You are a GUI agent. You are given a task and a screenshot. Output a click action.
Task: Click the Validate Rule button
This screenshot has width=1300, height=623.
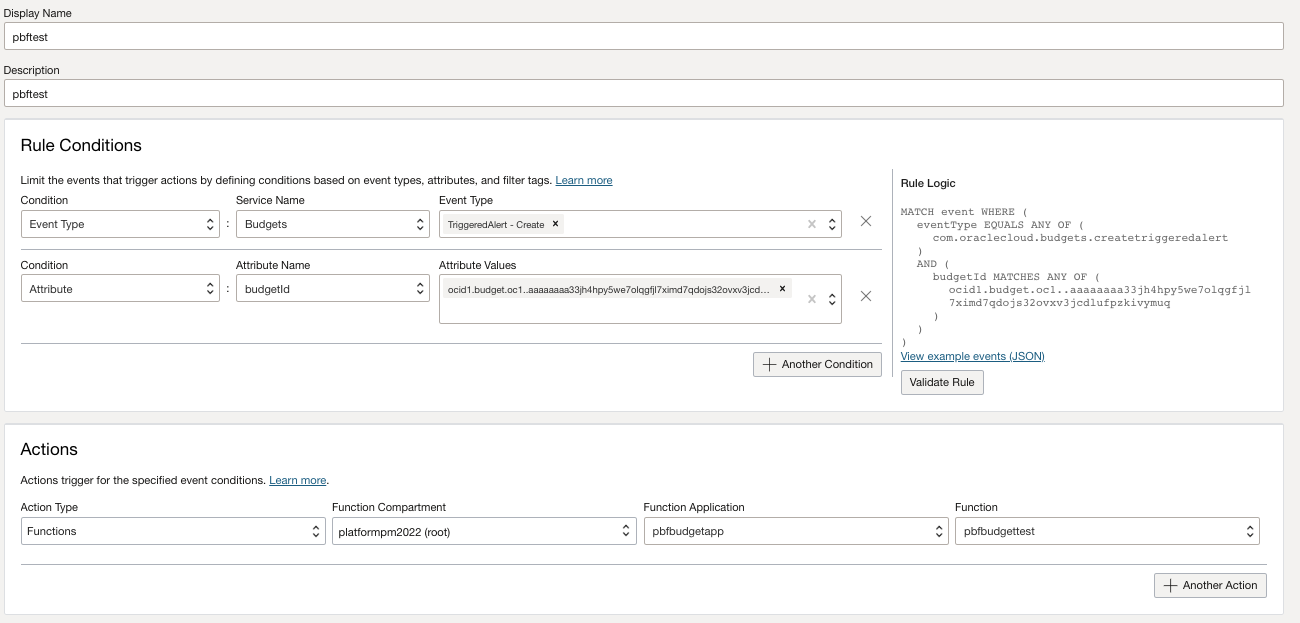[x=941, y=382]
